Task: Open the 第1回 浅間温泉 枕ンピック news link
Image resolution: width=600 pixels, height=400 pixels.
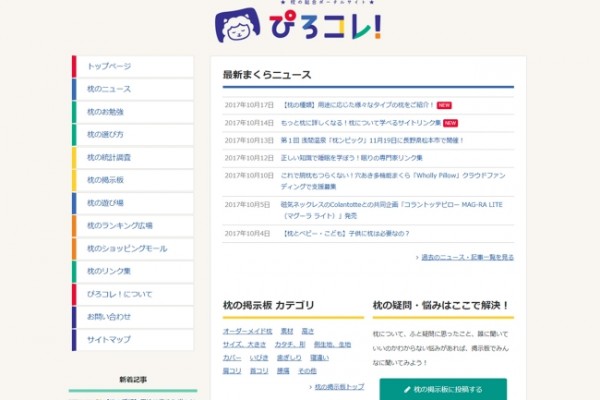Action: (x=372, y=140)
